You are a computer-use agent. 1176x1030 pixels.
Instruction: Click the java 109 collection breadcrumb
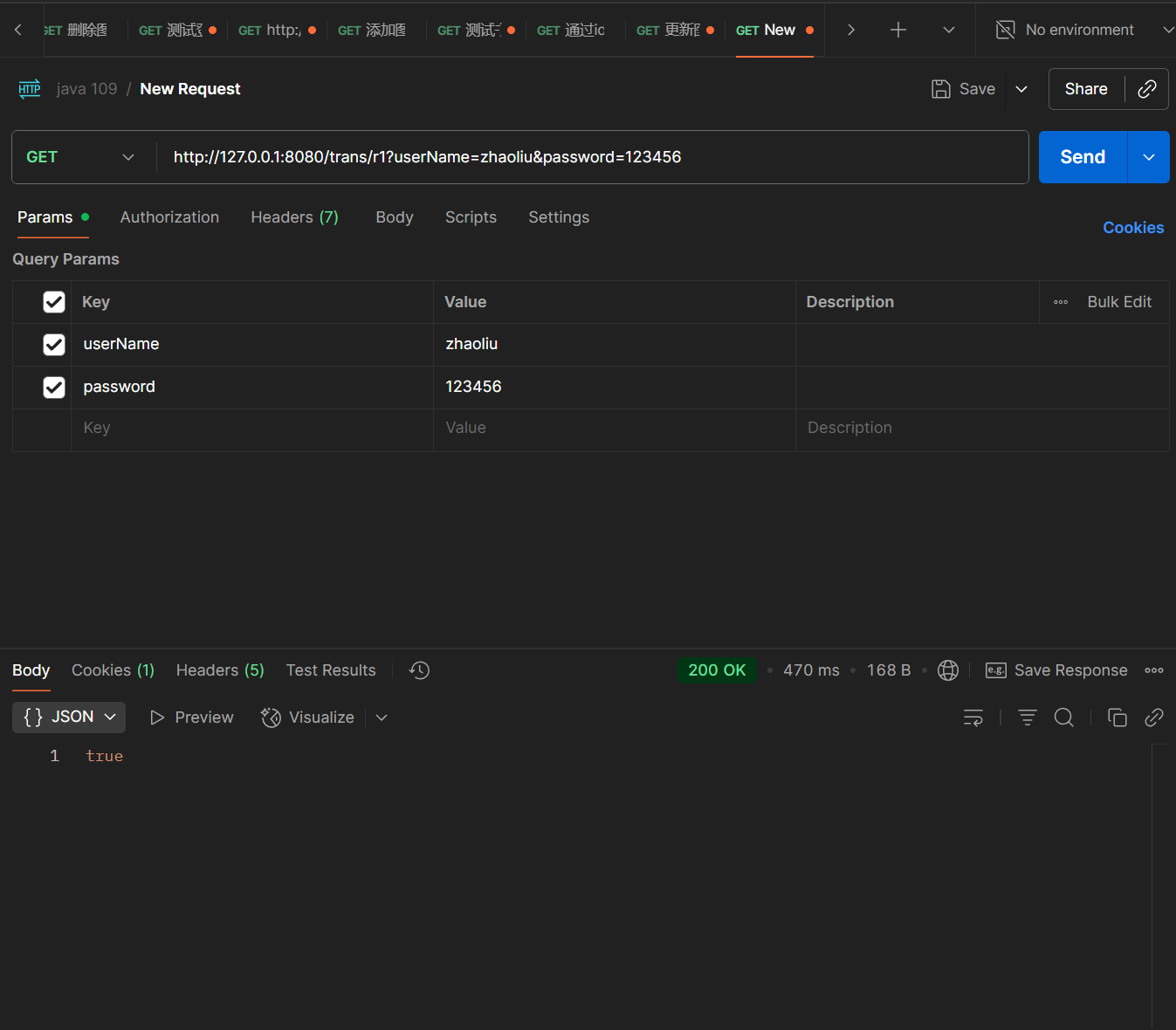(x=86, y=89)
